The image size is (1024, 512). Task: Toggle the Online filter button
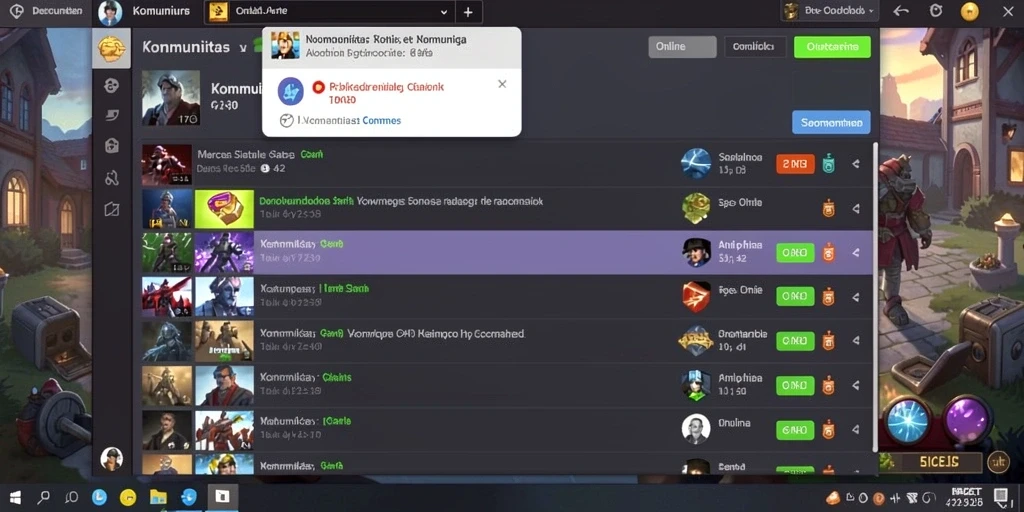682,47
